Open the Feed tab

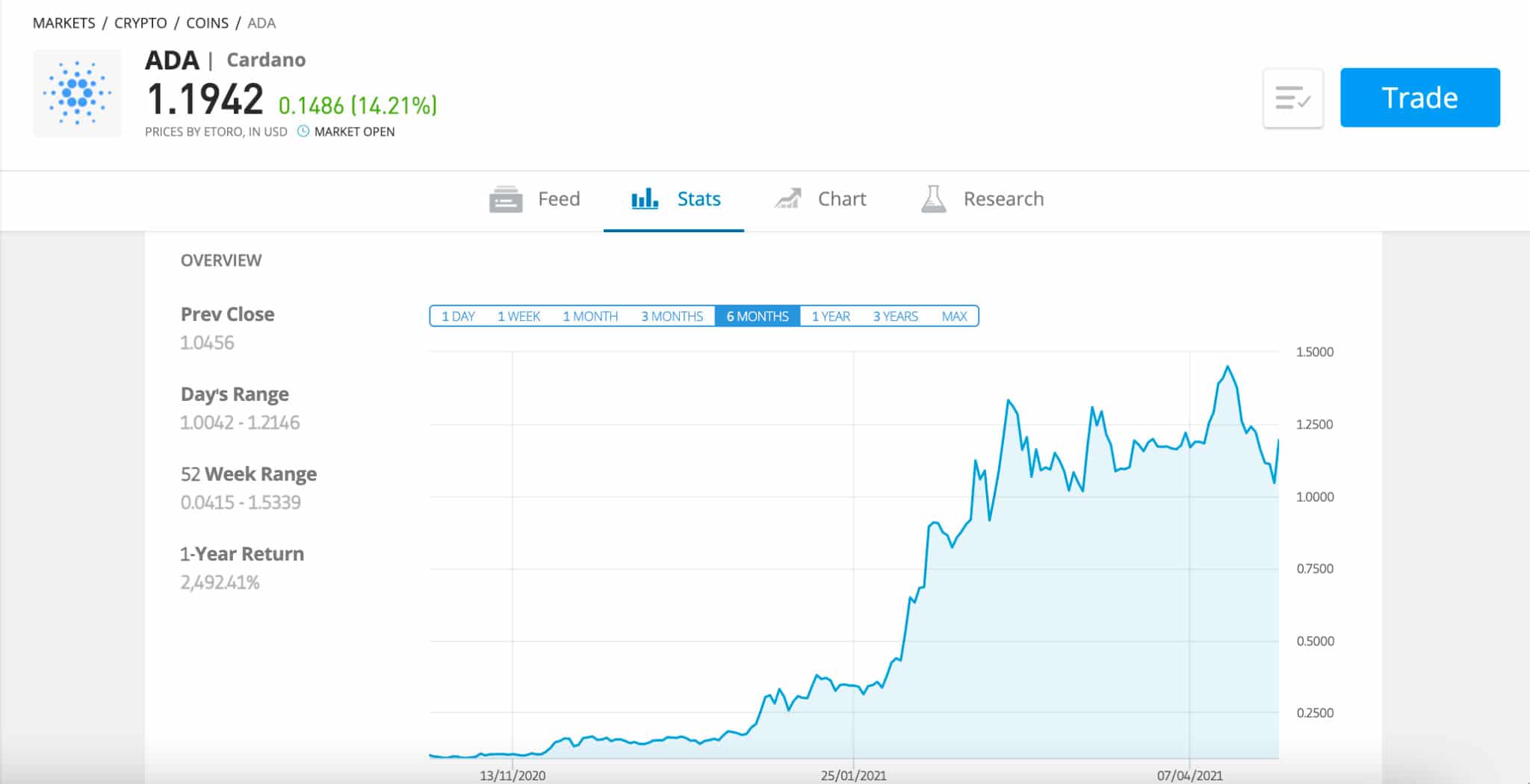[535, 199]
